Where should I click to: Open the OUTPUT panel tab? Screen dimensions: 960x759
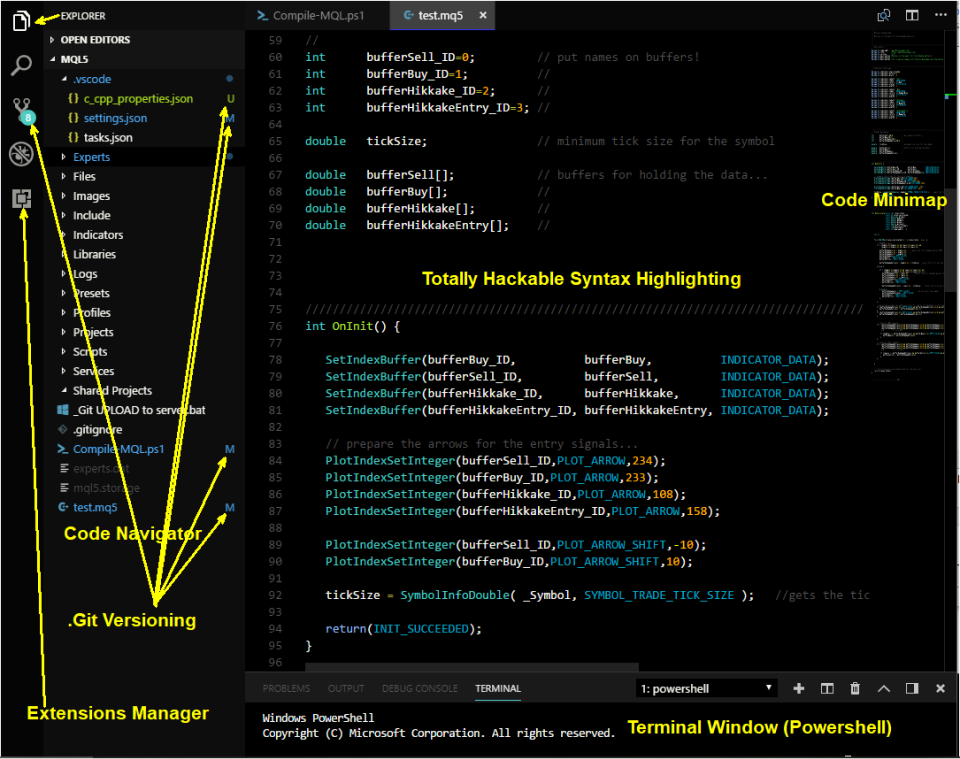click(x=346, y=689)
